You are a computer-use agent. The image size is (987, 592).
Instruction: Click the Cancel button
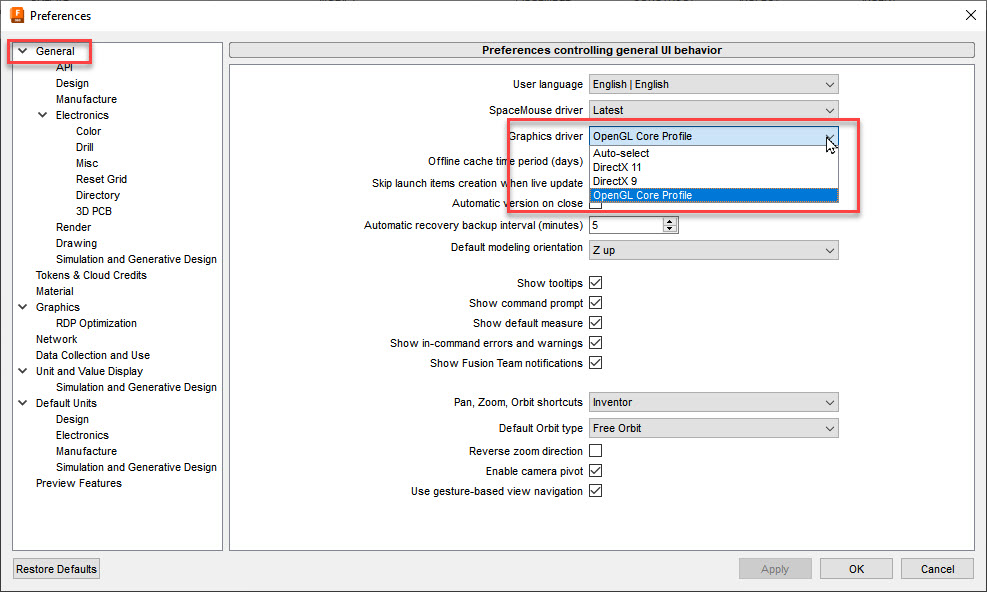(x=937, y=569)
